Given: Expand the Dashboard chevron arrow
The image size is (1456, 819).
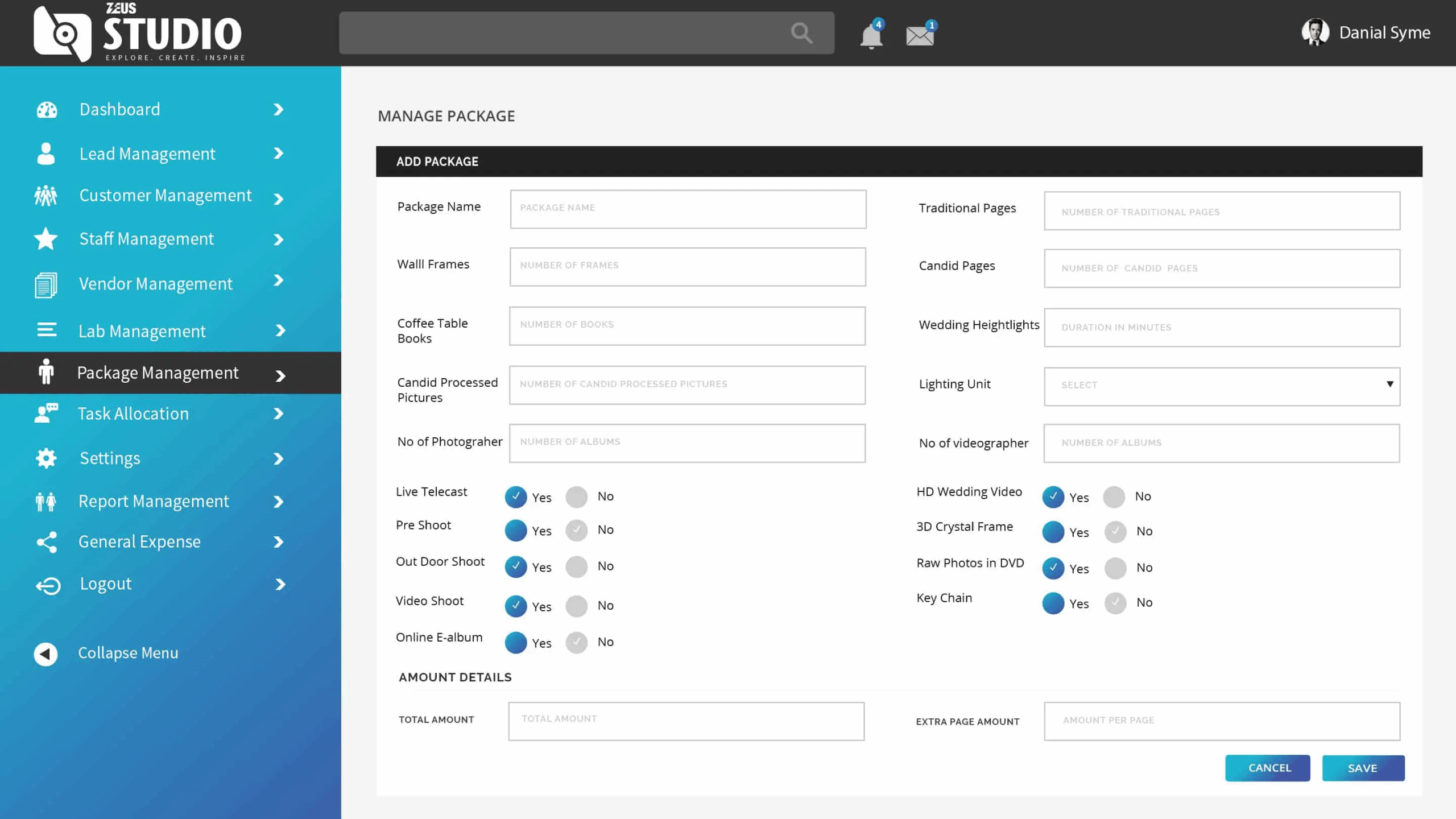Looking at the screenshot, I should [x=278, y=109].
